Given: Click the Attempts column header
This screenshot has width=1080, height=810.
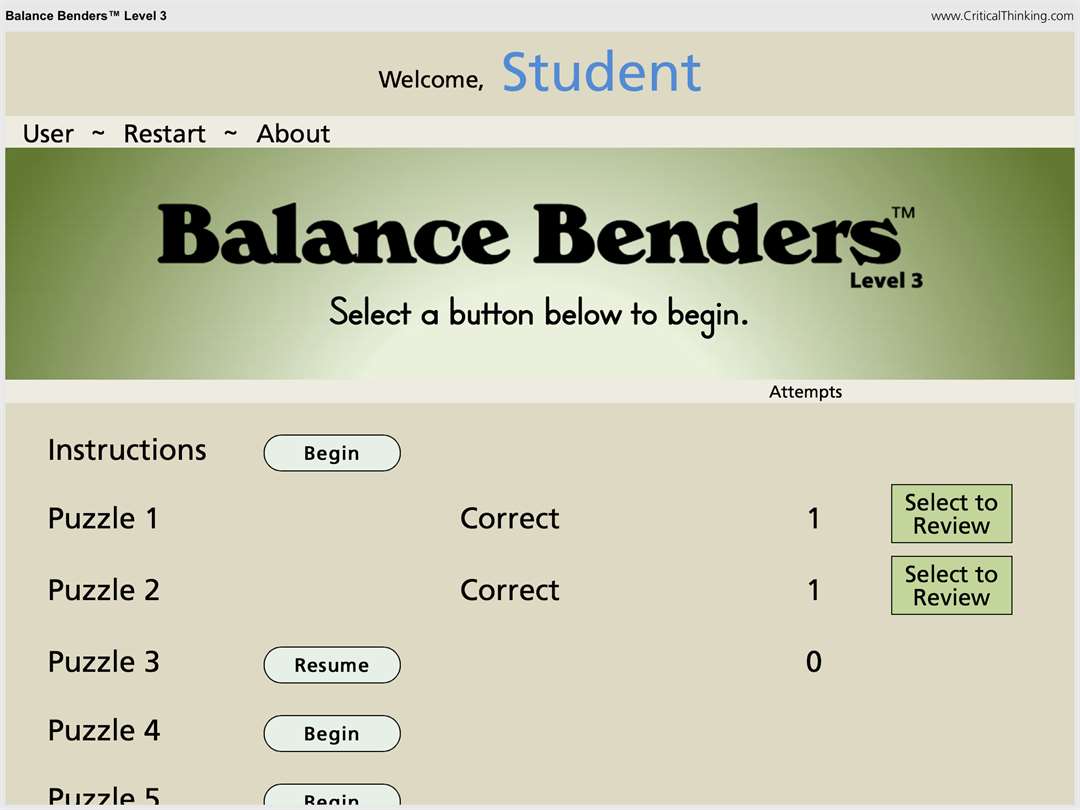Looking at the screenshot, I should pyautogui.click(x=805, y=392).
